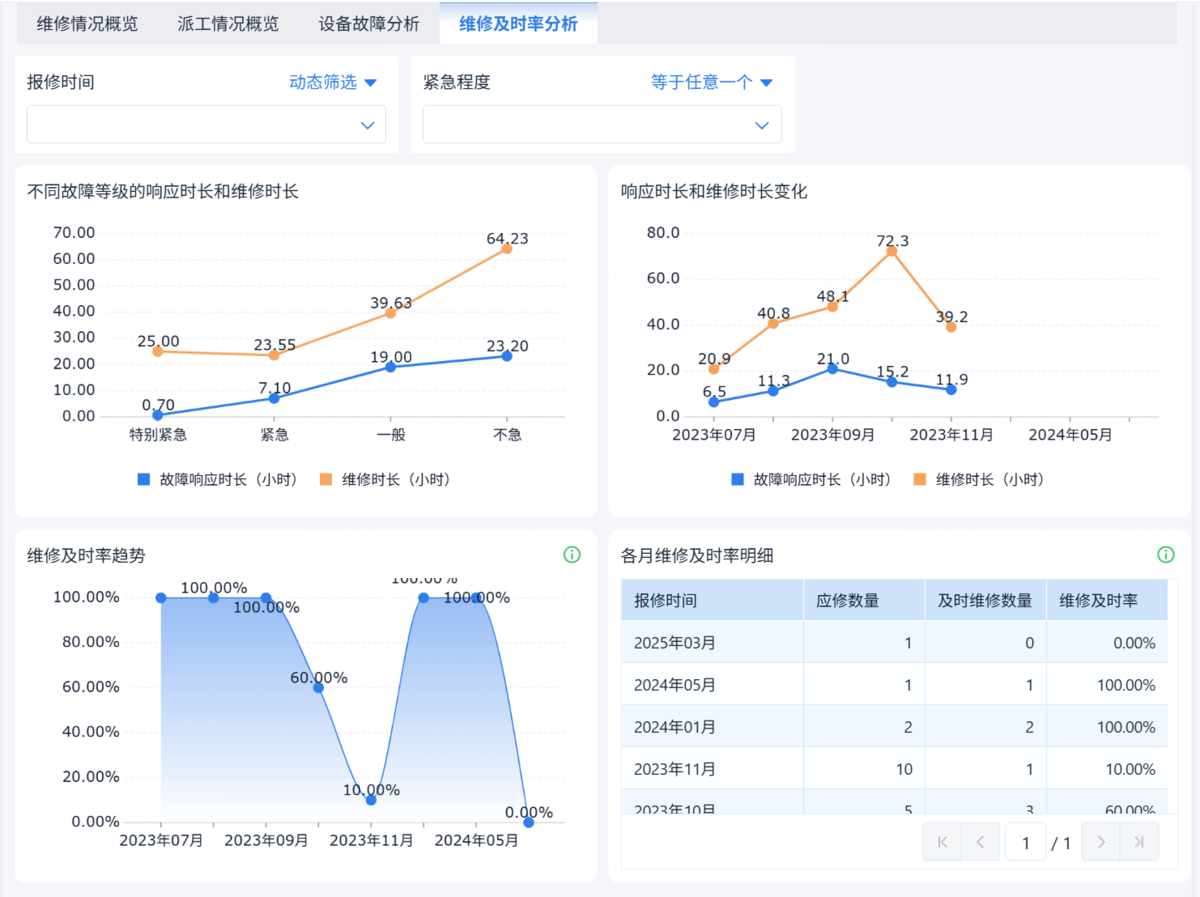Image resolution: width=1200 pixels, height=897 pixels.
Task: Toggle 故障响应时长 legend in 变化 chart
Action: 811,479
